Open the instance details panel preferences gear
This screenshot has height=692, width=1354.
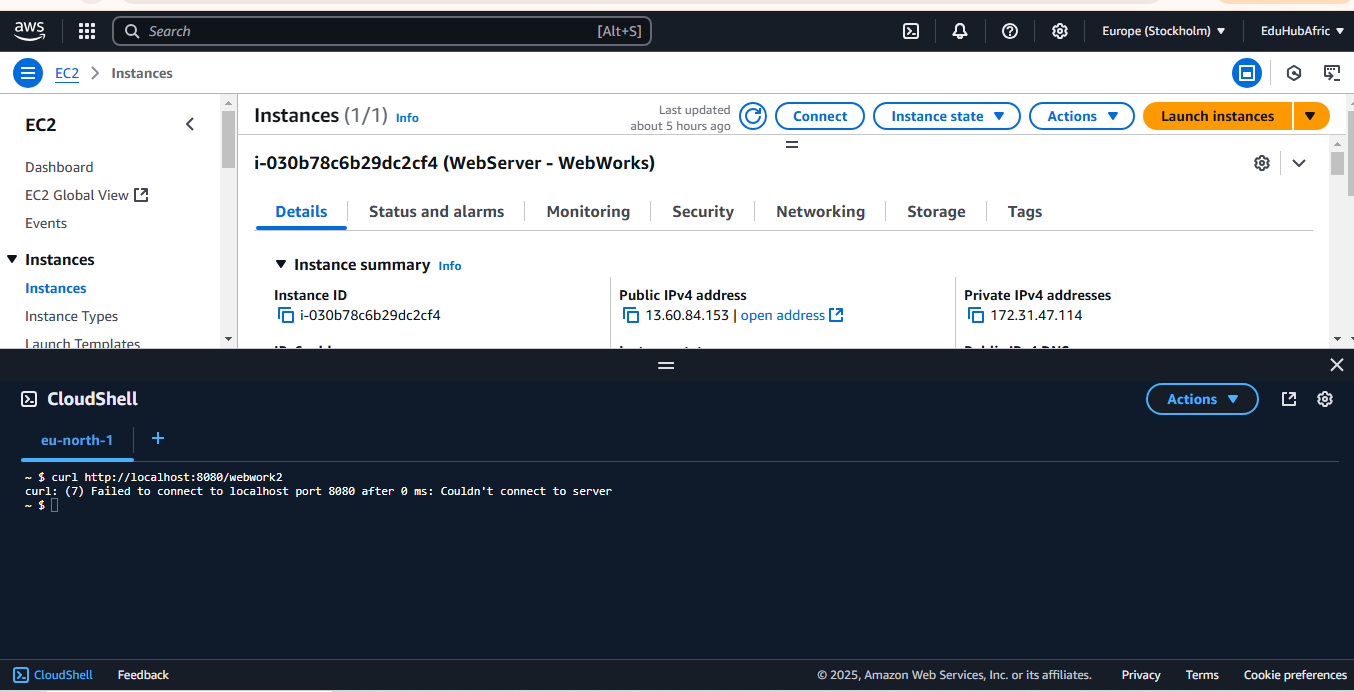[1262, 163]
